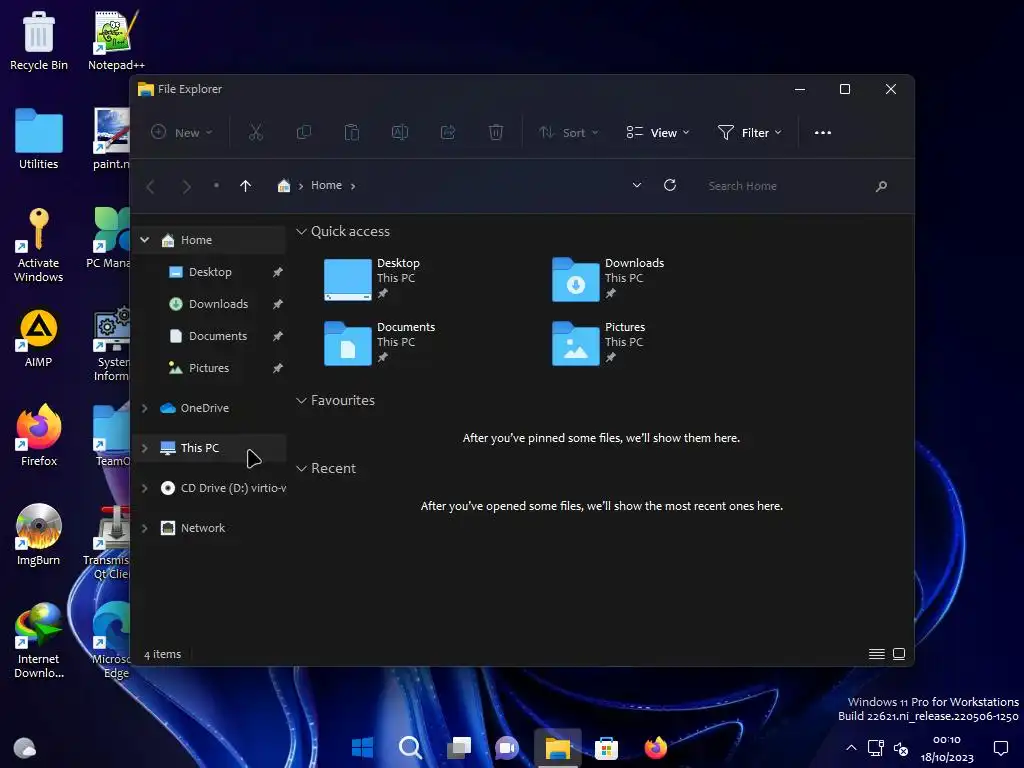Collapse the Home tree node
This screenshot has width=1024, height=768.
145,240
